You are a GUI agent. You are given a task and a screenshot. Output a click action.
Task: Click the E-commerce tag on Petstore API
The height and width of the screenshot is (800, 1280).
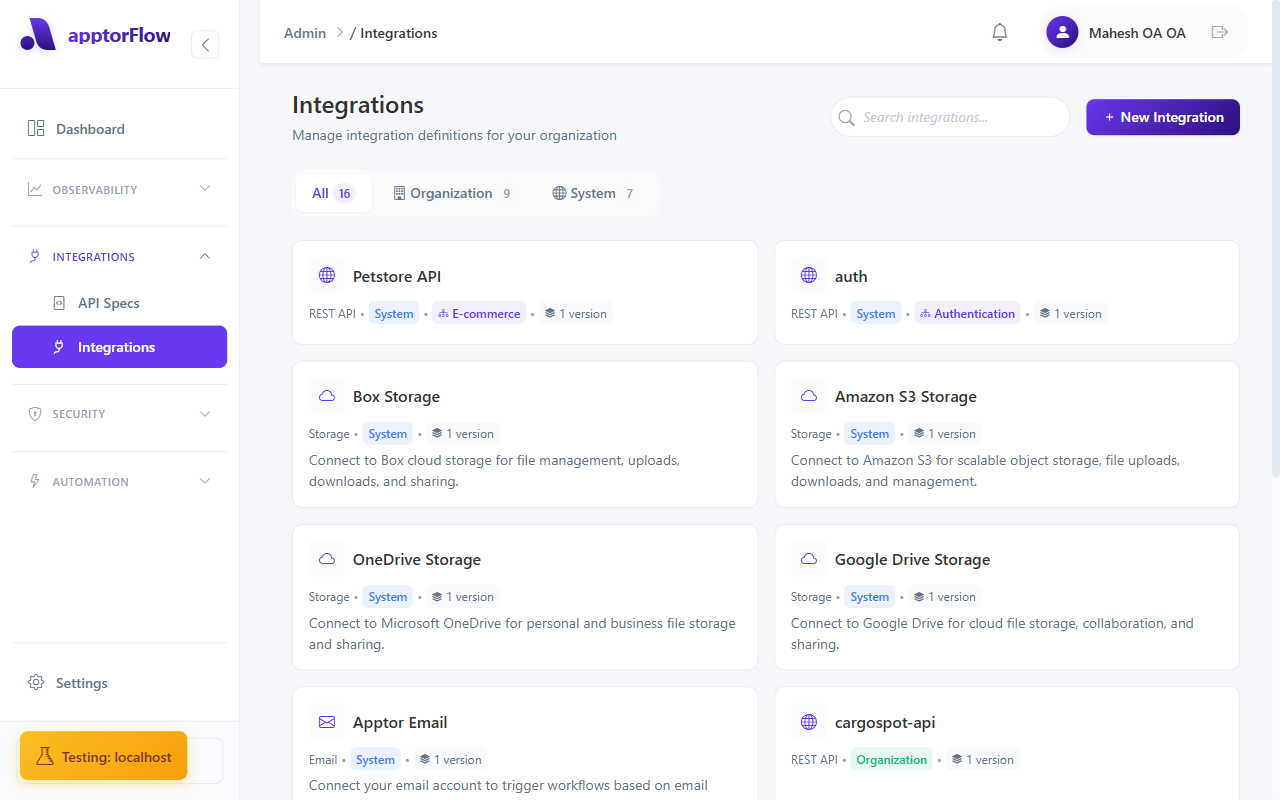point(479,313)
